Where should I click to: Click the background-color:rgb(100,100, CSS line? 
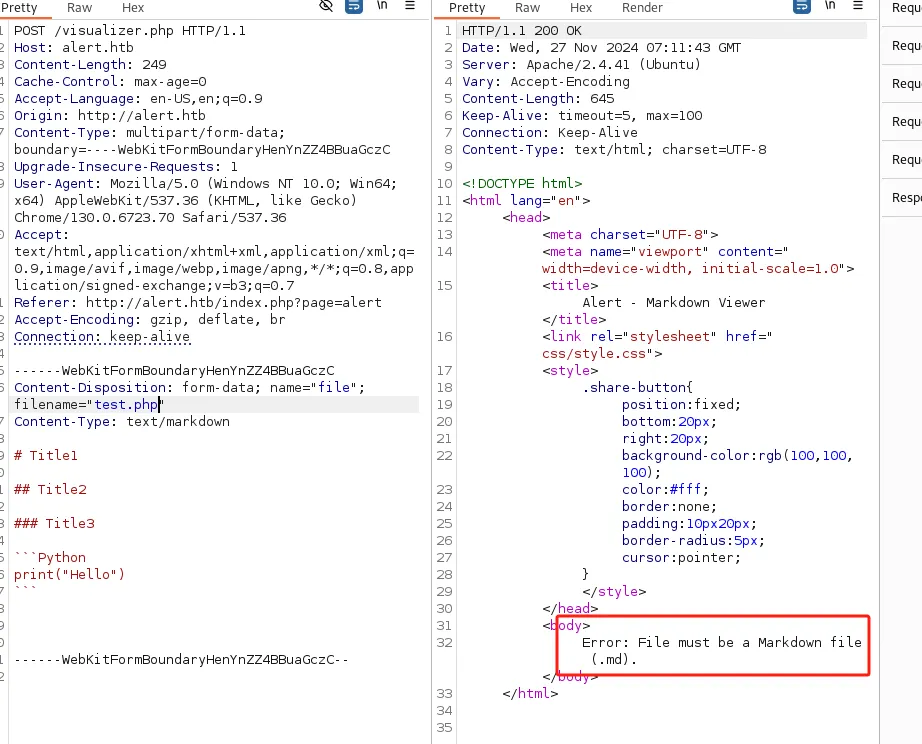pos(738,456)
